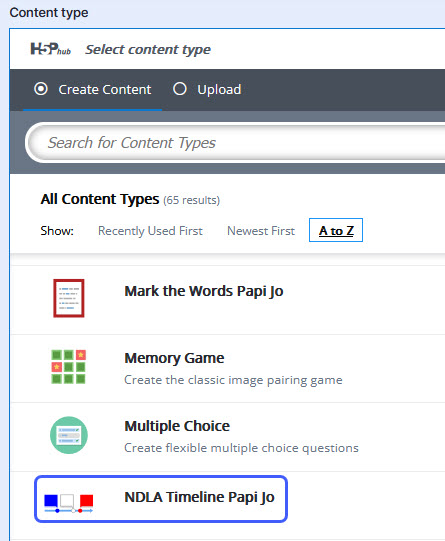Click Multiple Choice description text
Image resolution: width=445 pixels, height=541 pixels.
pos(241,448)
